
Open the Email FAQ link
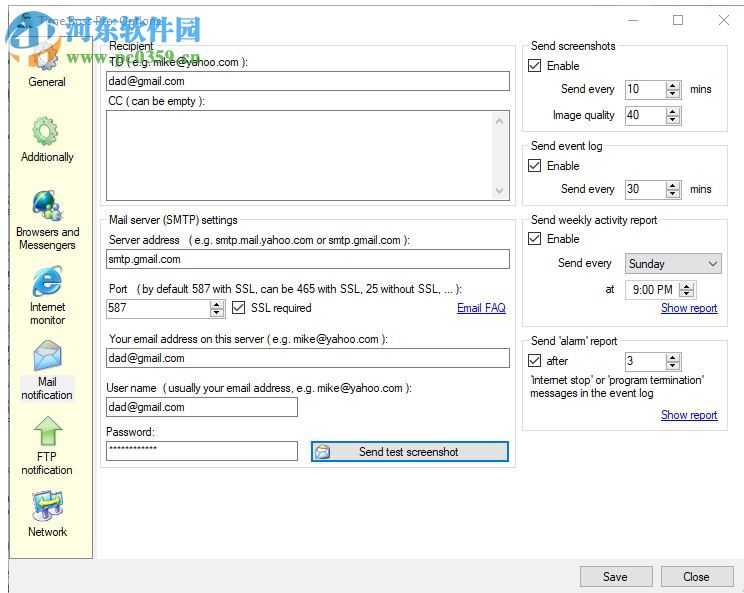[x=481, y=308]
